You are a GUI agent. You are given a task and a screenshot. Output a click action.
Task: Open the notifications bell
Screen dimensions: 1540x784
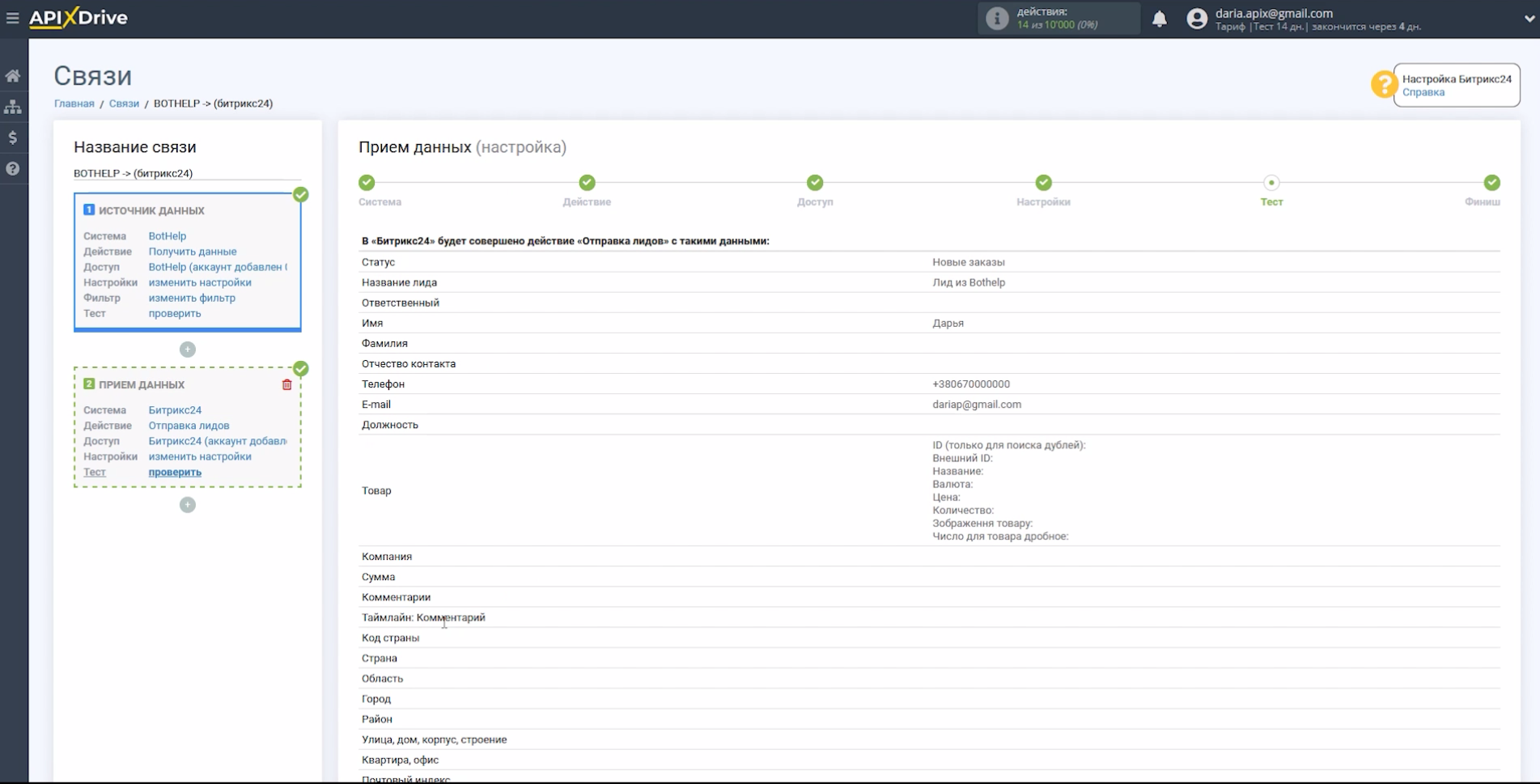[x=1160, y=19]
